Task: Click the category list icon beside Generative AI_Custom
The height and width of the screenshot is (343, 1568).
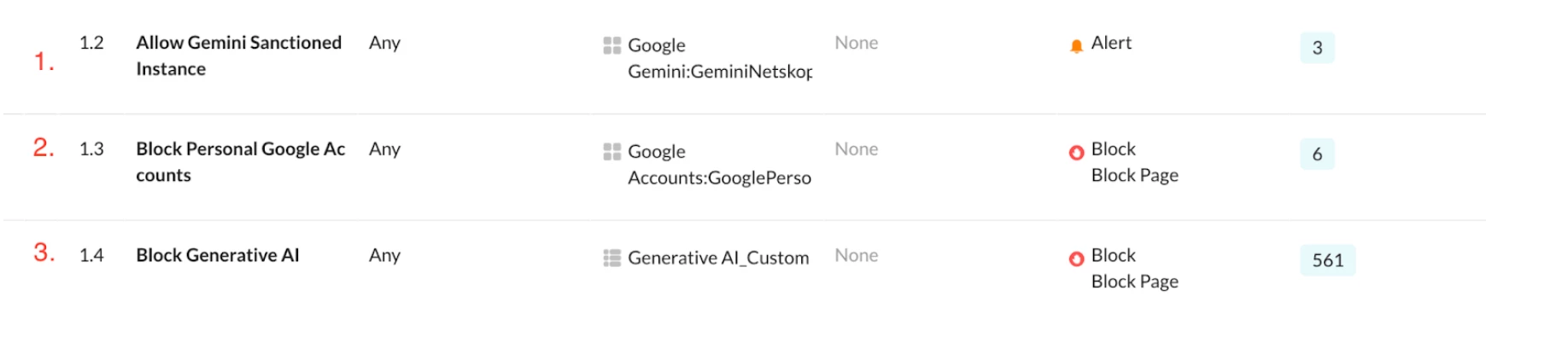Action: click(x=611, y=258)
